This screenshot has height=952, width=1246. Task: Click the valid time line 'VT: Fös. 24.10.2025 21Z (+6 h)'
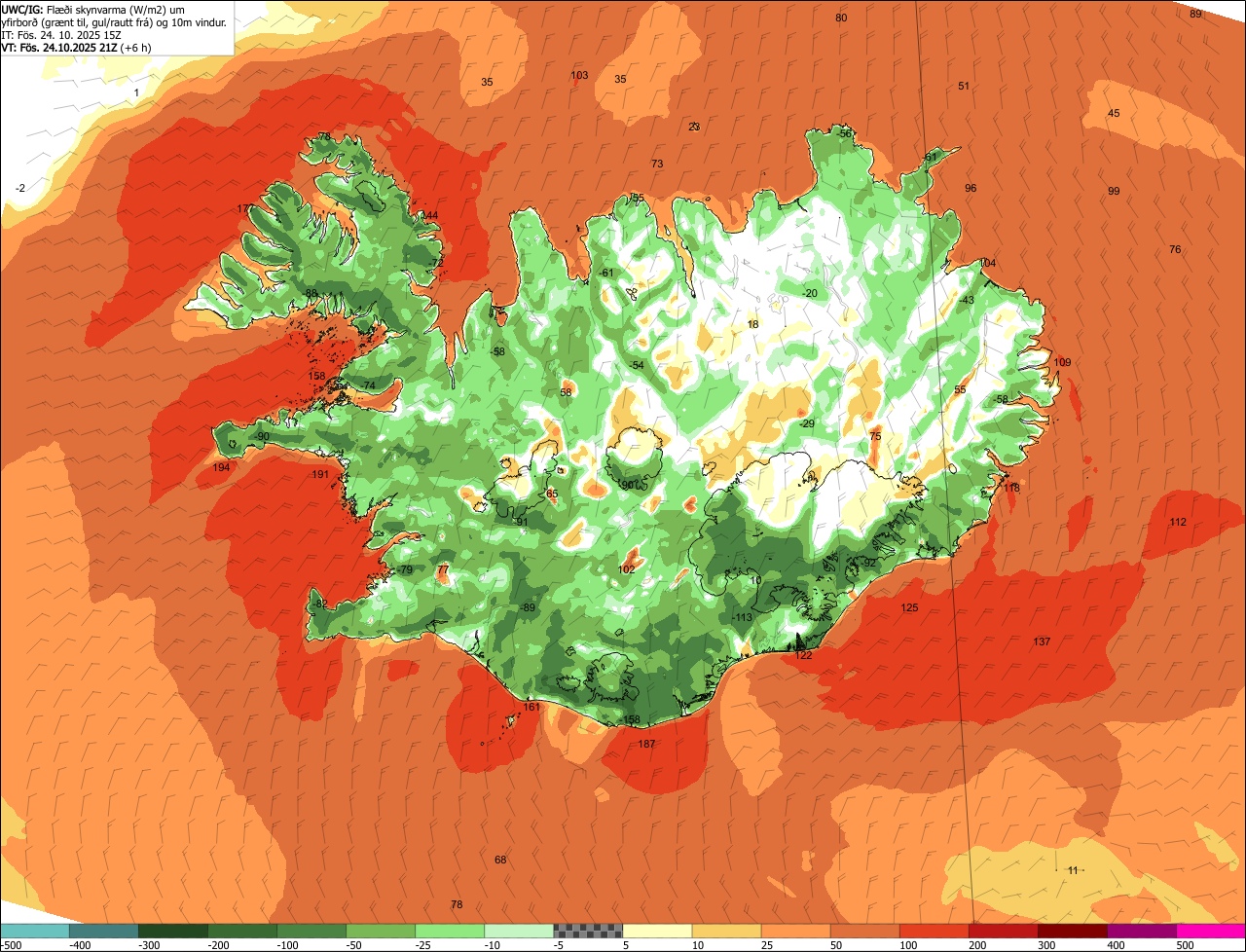pyautogui.click(x=77, y=47)
